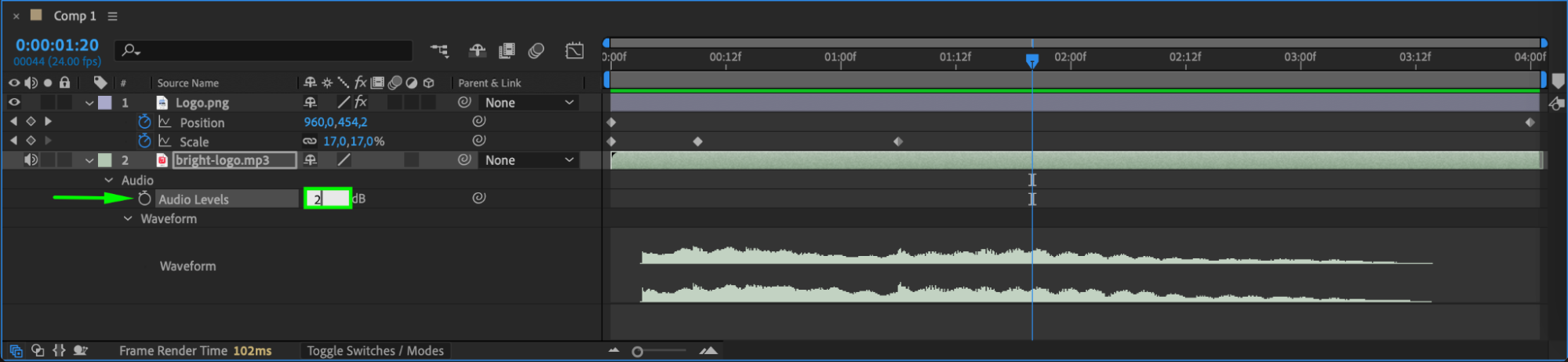Open Parent dropdown for bright-logo.mp3
The width and height of the screenshot is (1568, 362).
(529, 160)
